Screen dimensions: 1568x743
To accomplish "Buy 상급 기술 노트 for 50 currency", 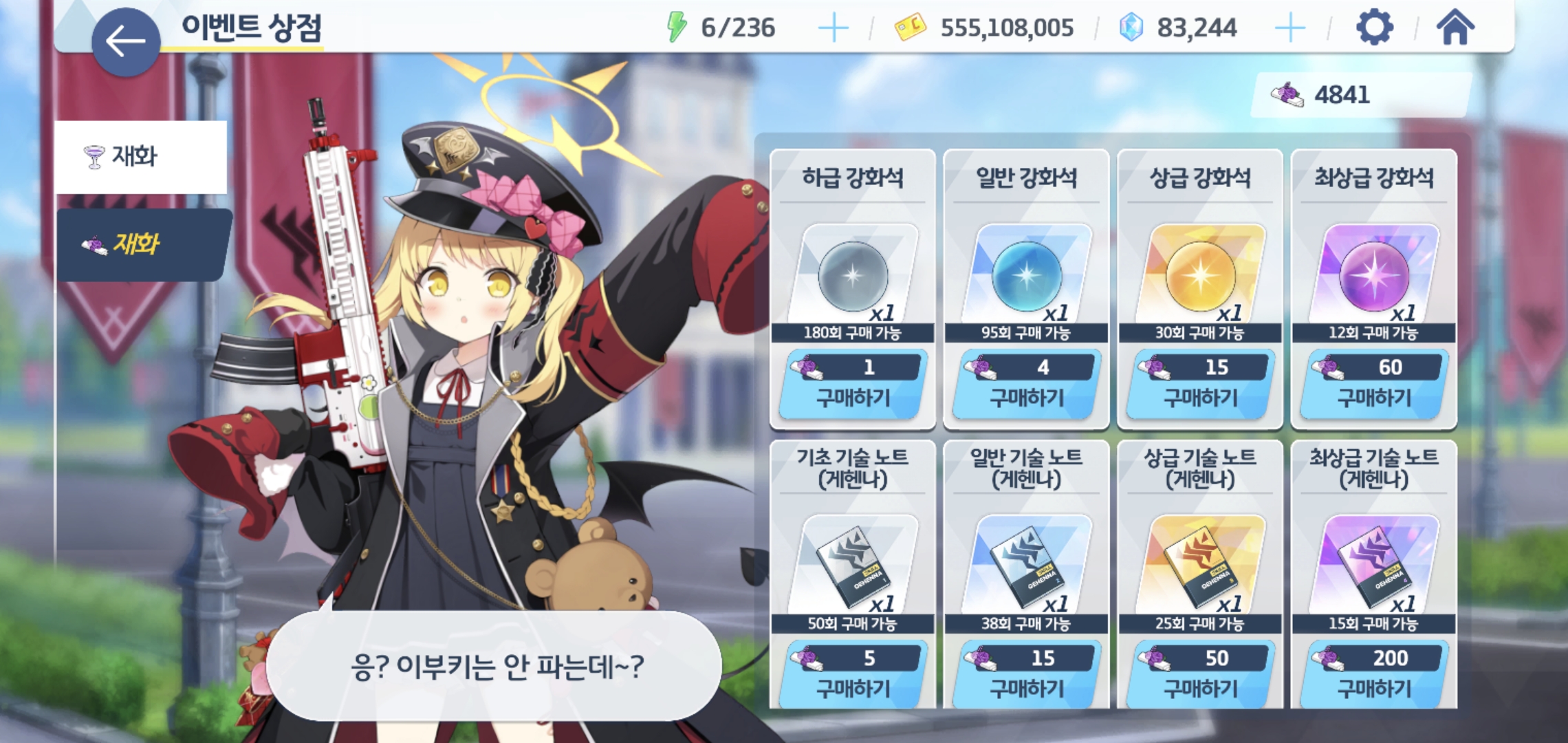I will (1200, 674).
